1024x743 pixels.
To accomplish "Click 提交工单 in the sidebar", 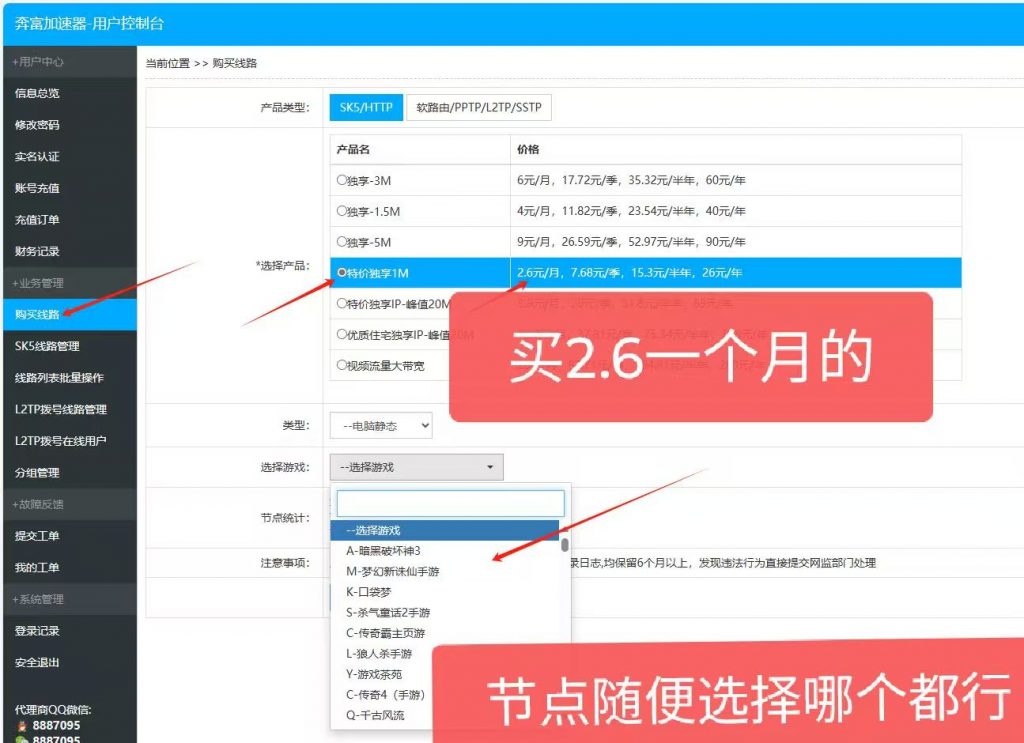I will click(x=37, y=536).
